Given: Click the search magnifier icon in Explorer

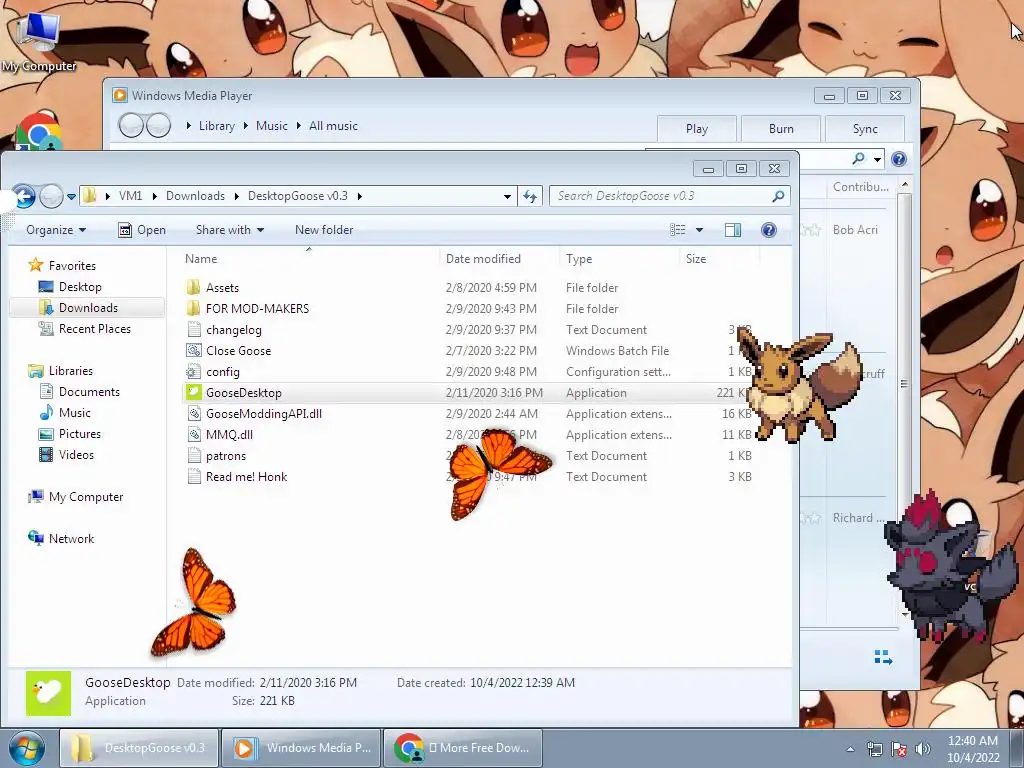Looking at the screenshot, I should tap(778, 196).
